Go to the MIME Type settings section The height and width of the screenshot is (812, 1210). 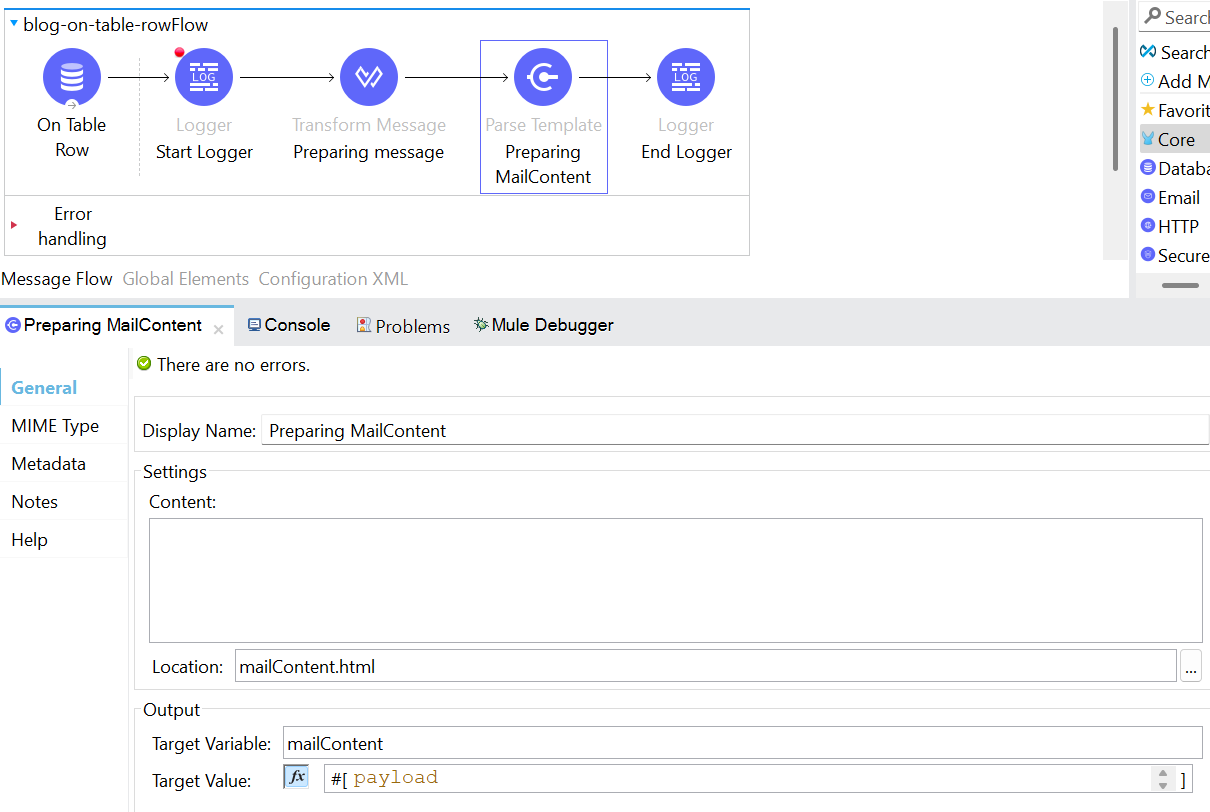point(55,426)
